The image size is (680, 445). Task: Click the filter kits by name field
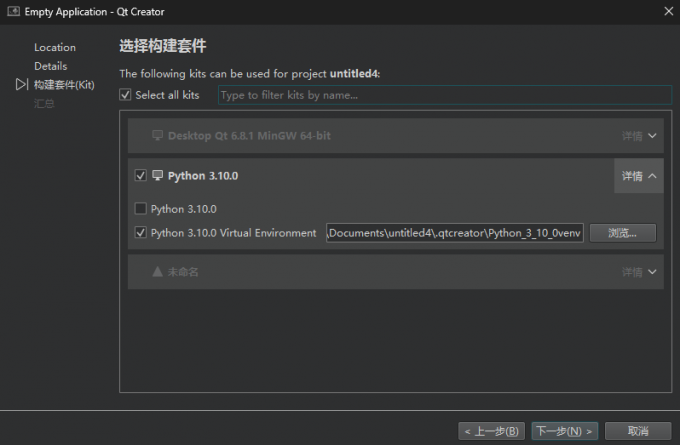point(444,95)
